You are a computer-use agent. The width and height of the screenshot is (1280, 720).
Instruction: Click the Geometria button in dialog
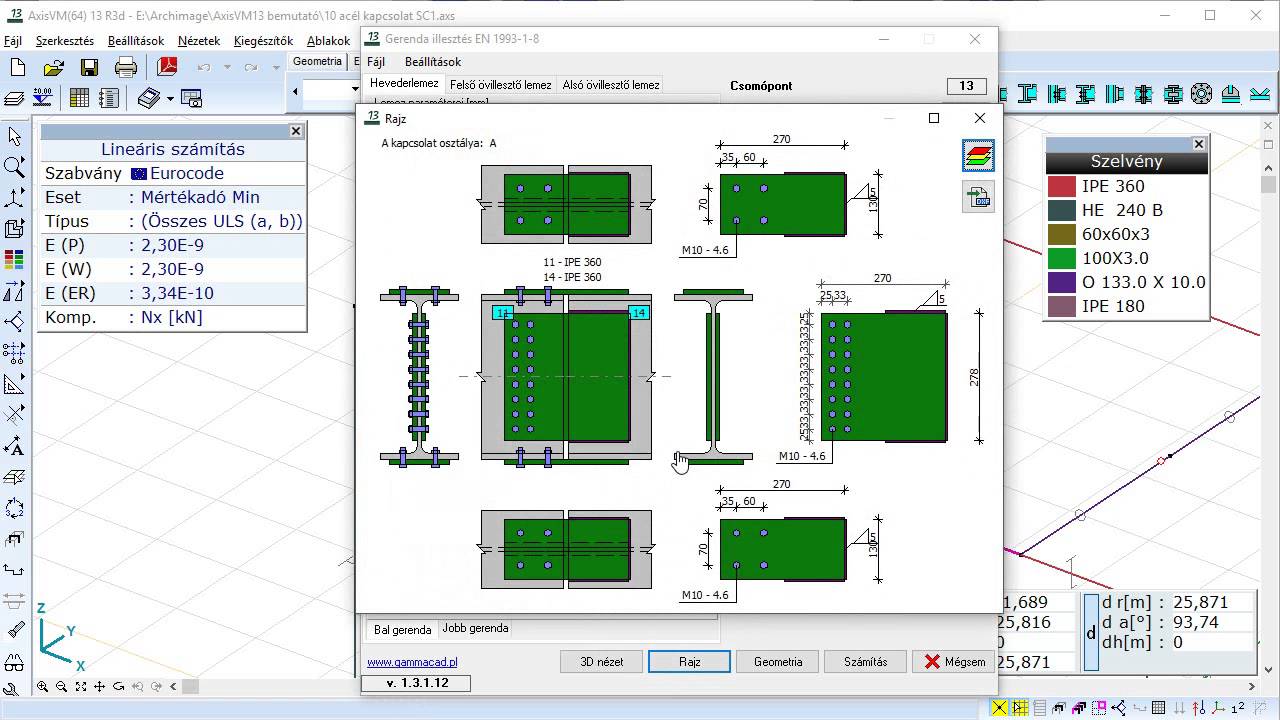tap(778, 661)
